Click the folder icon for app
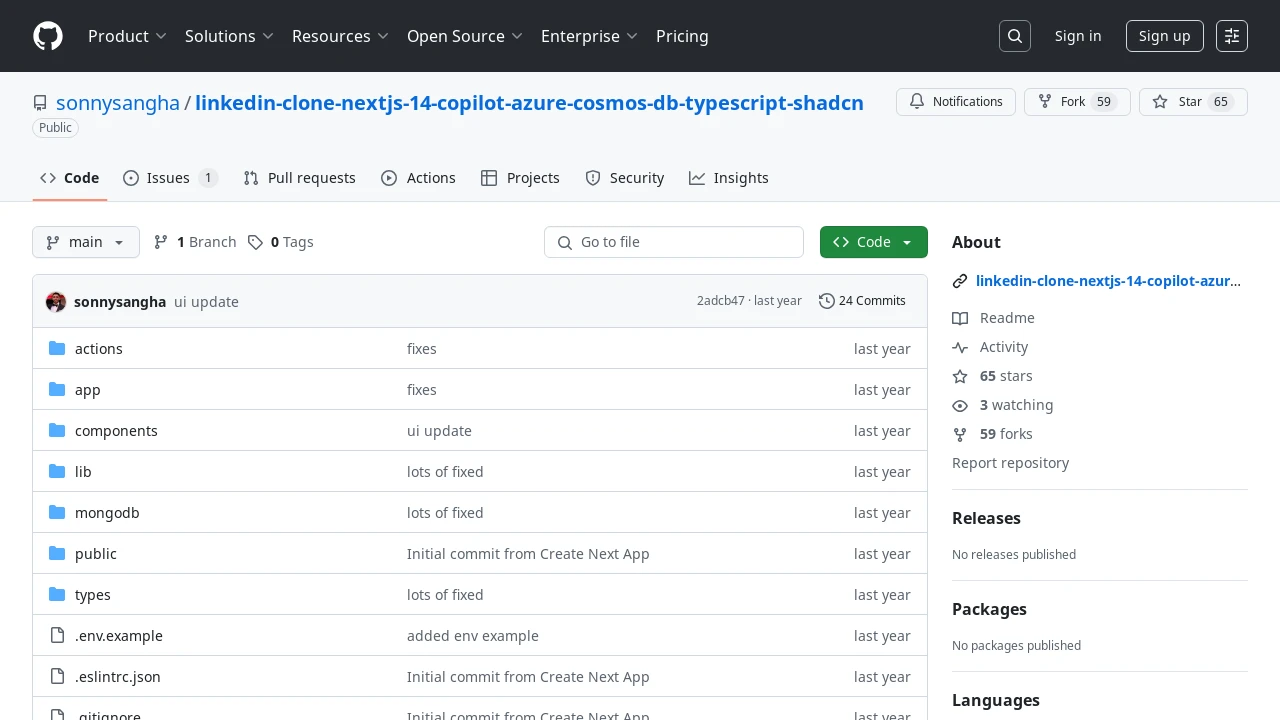The image size is (1280, 720). click(x=57, y=390)
